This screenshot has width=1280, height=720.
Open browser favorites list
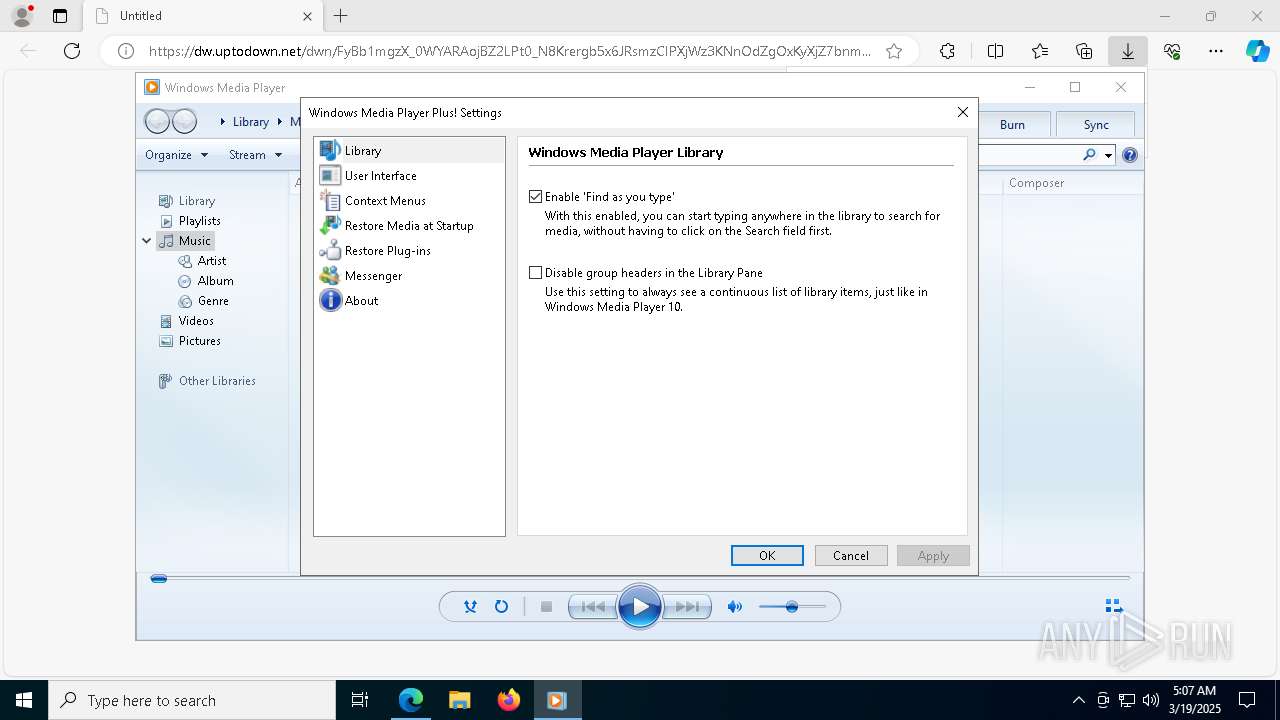tap(1040, 51)
